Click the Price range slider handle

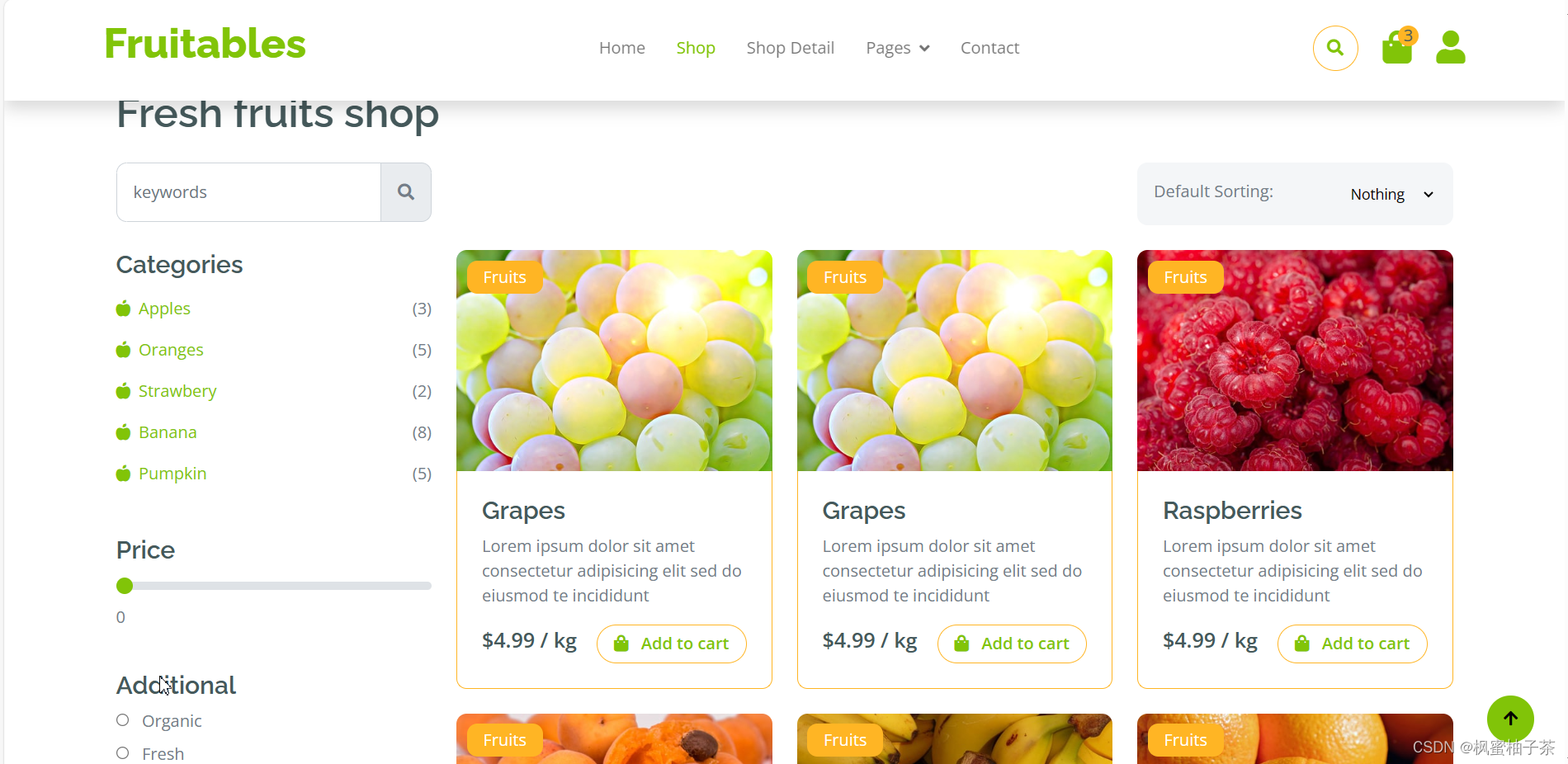[125, 586]
